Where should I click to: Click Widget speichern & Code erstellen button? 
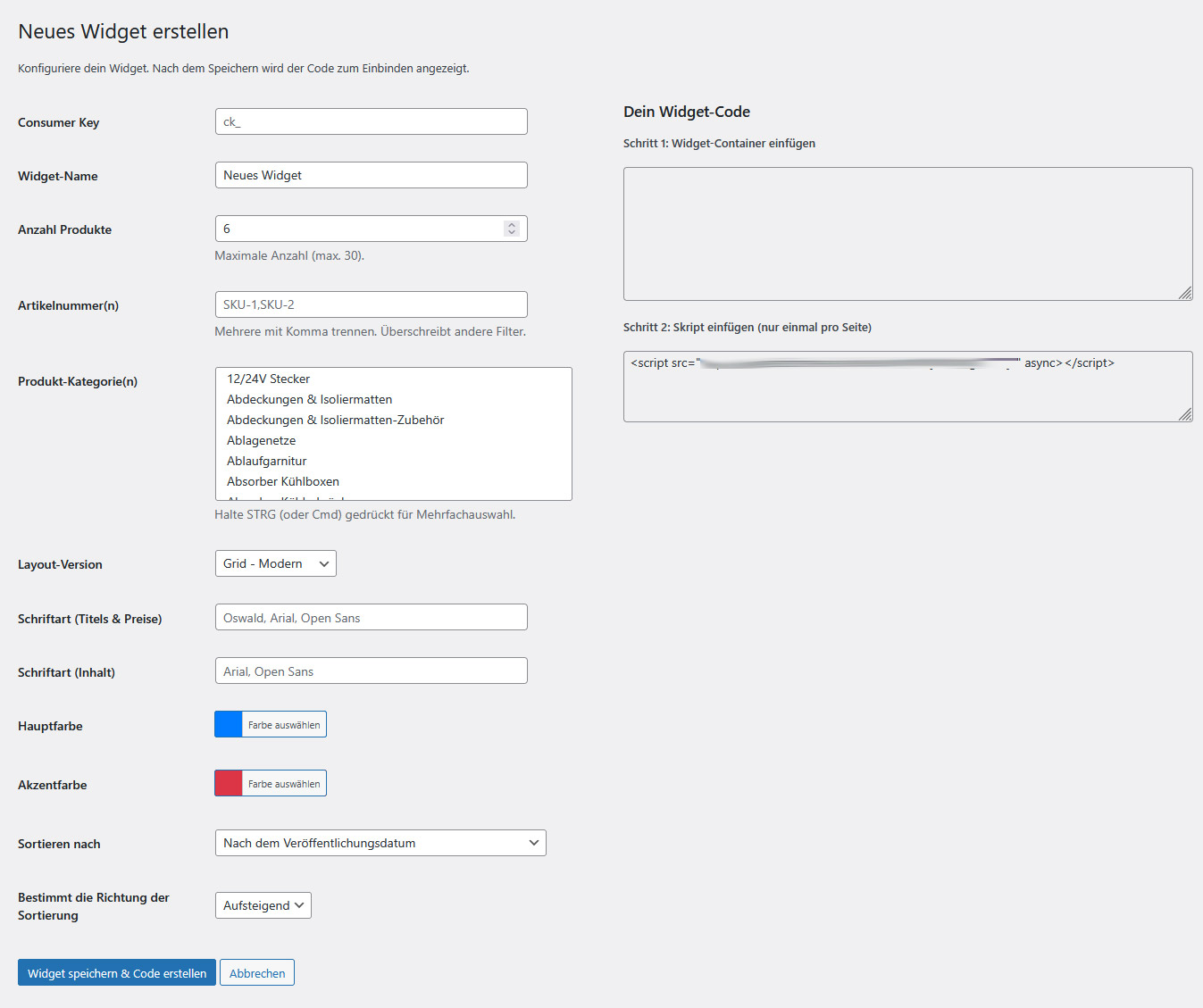click(116, 972)
